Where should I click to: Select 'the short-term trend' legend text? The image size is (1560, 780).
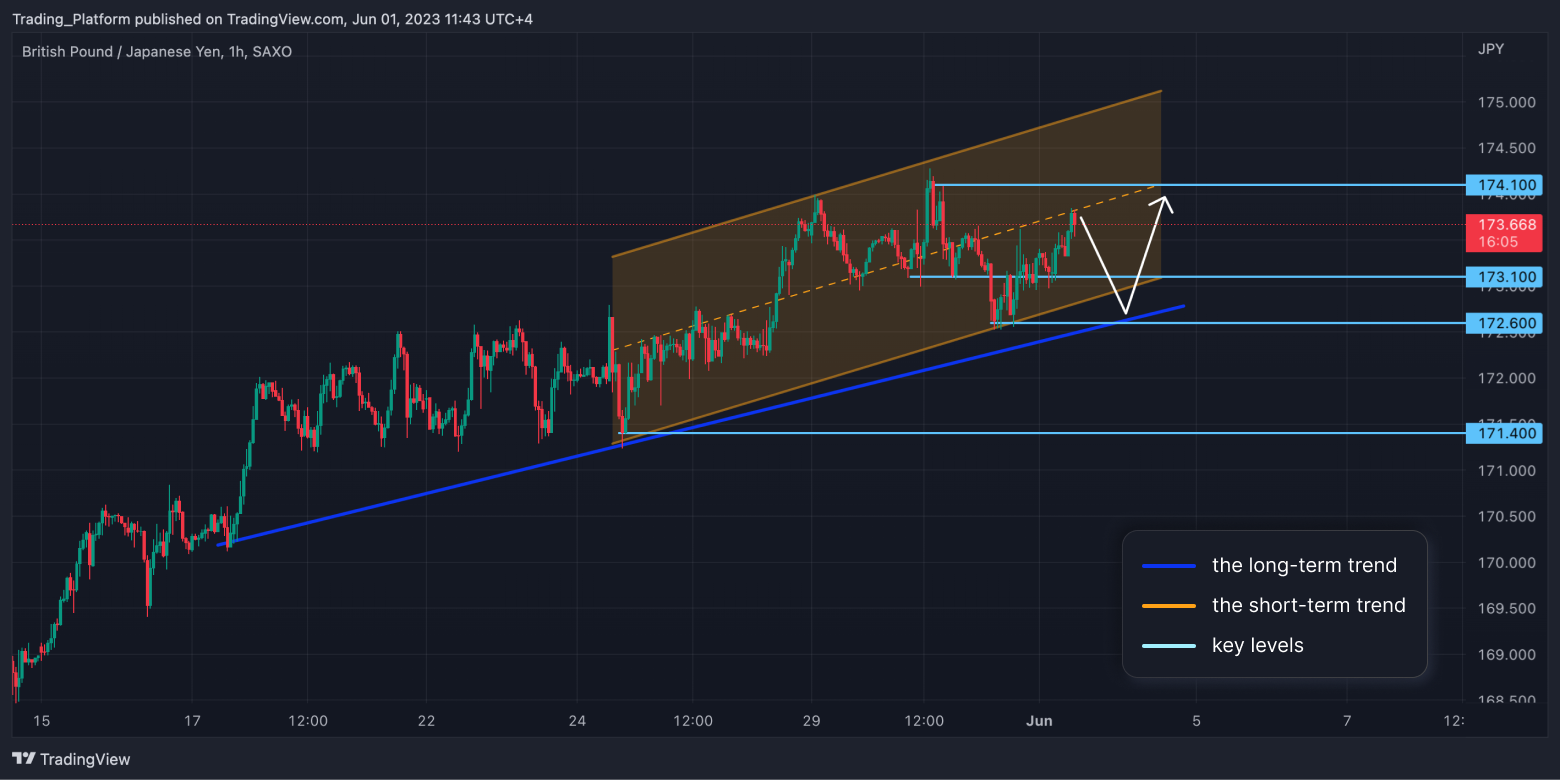click(x=1309, y=605)
